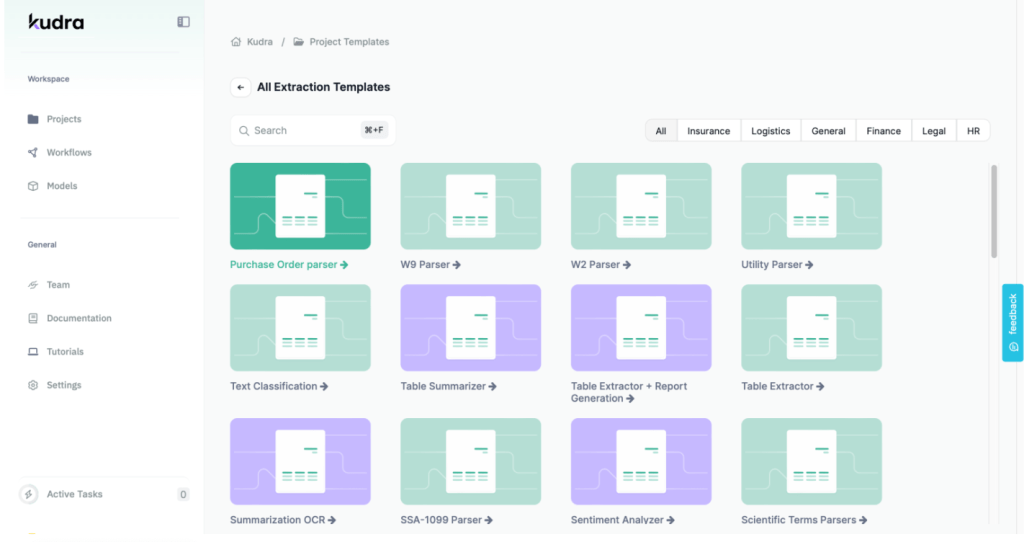This screenshot has height=542, width=1024.
Task: Open W2 Parser template thumbnail
Action: (x=641, y=206)
